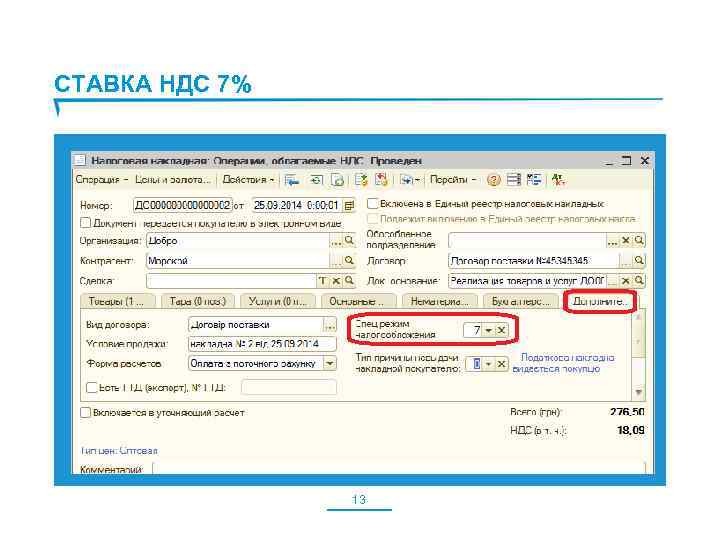Screen dimensions: 720x540
Task: Click the list-form icon after help
Action: (513, 180)
